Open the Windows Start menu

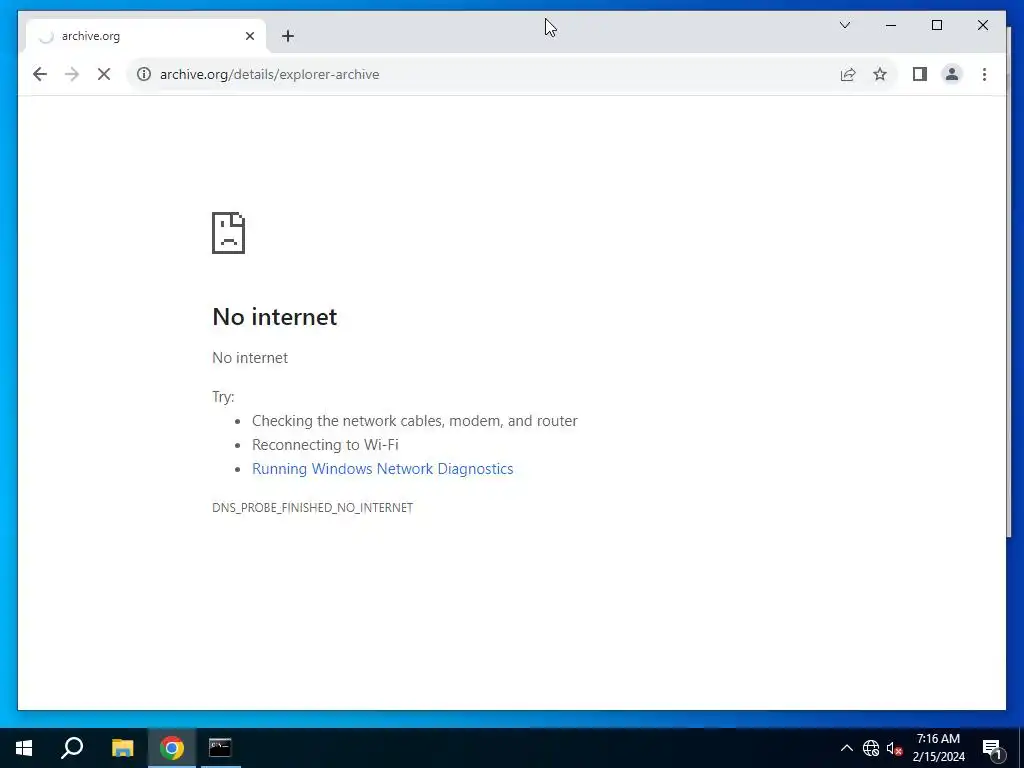pyautogui.click(x=24, y=748)
